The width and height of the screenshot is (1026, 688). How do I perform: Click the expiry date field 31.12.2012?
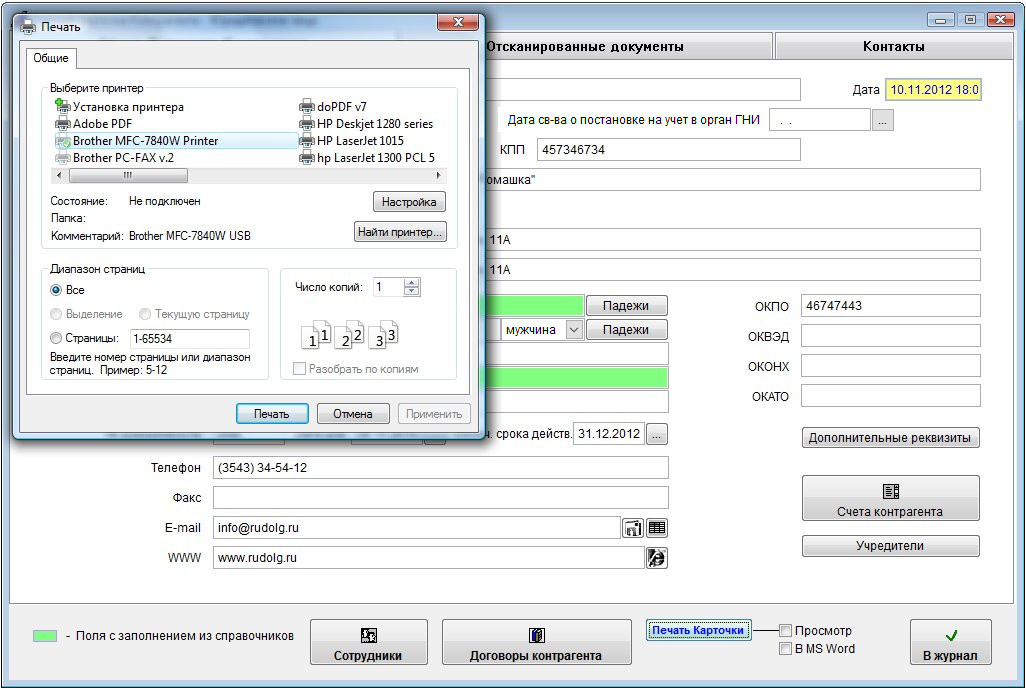(609, 434)
